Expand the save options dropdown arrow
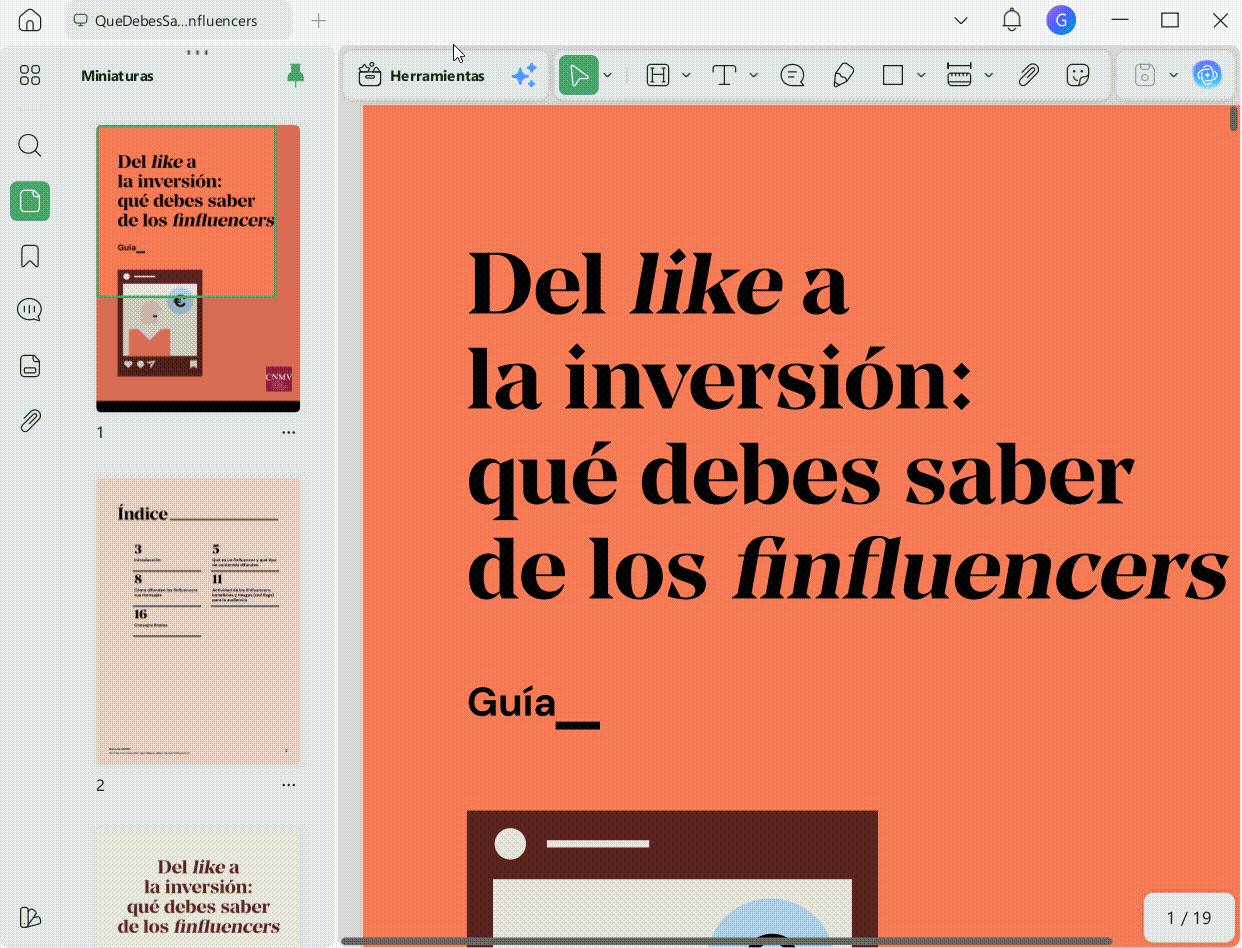This screenshot has width=1242, height=948. tap(1174, 75)
